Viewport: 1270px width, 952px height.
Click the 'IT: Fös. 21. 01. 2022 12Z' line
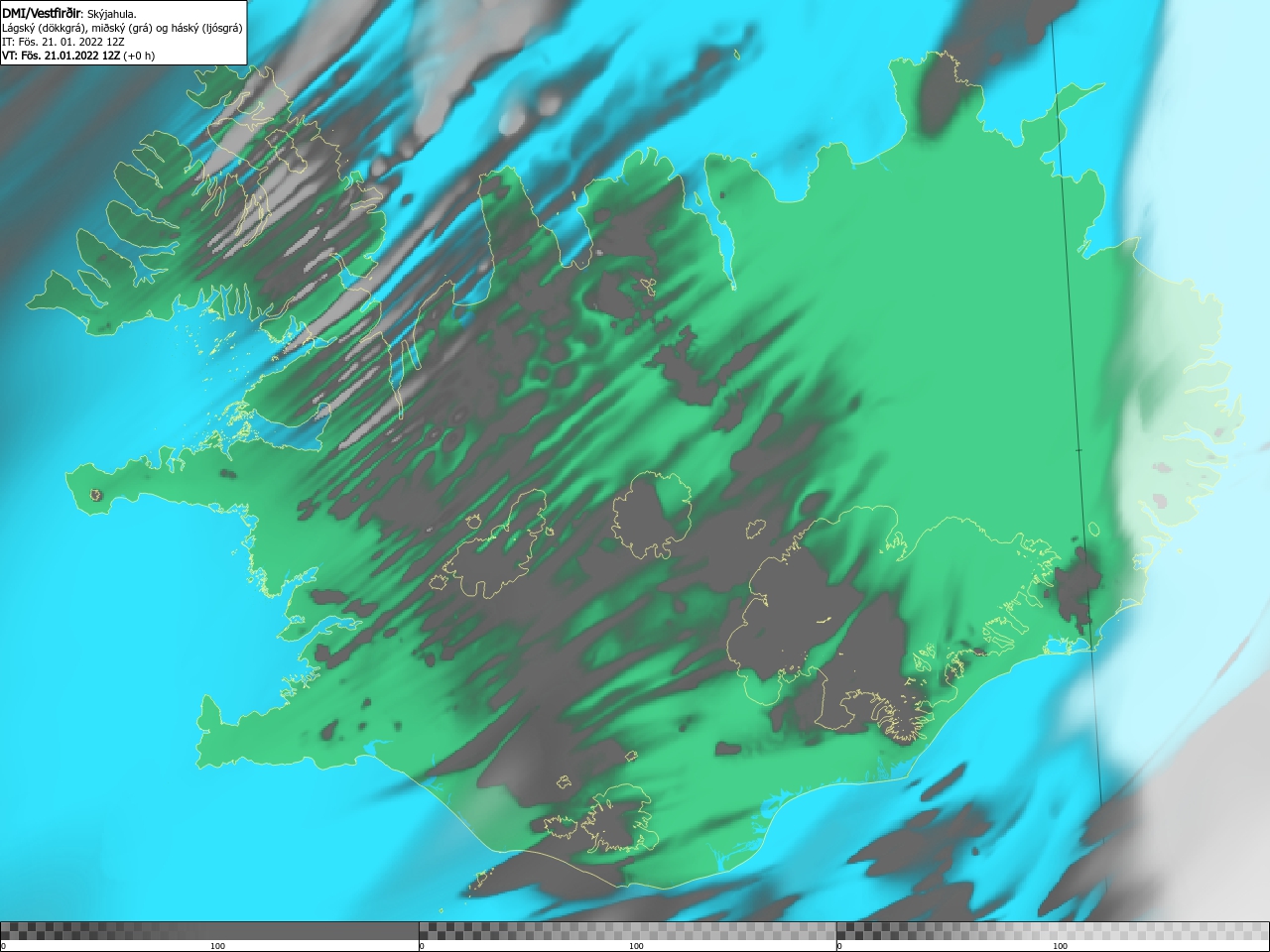point(63,42)
